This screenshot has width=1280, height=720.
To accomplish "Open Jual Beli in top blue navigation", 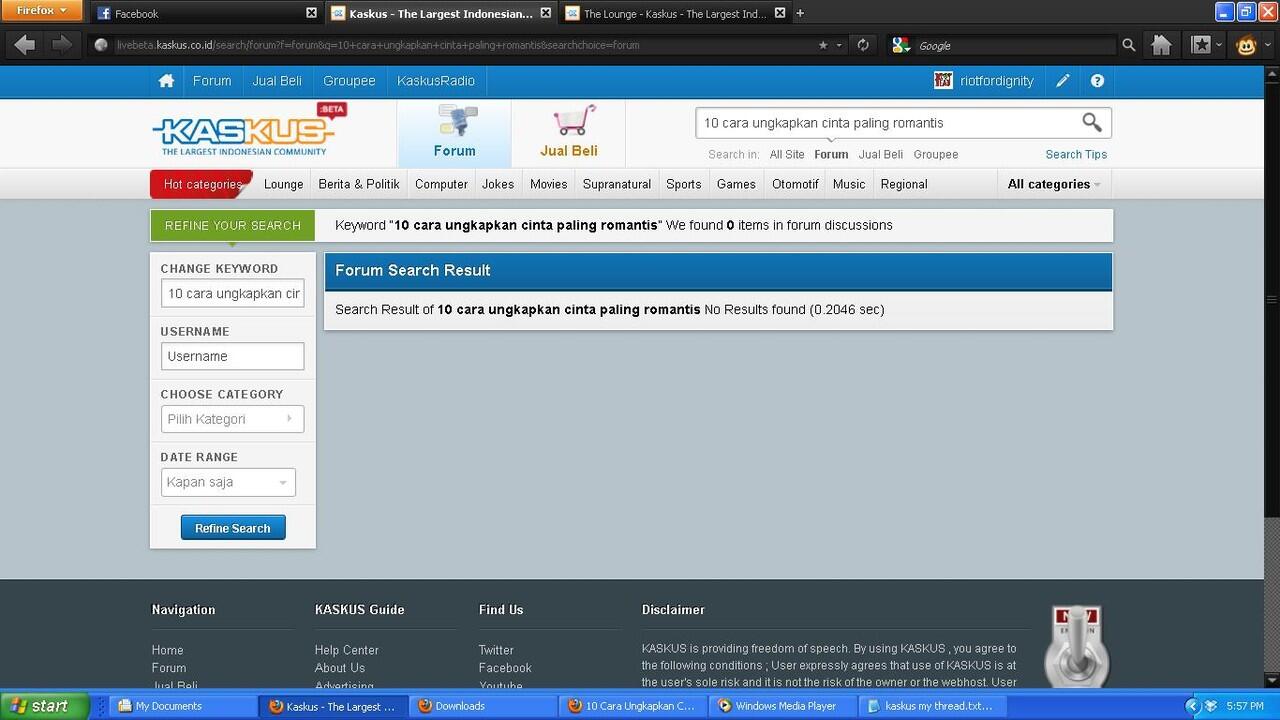I will coord(277,81).
